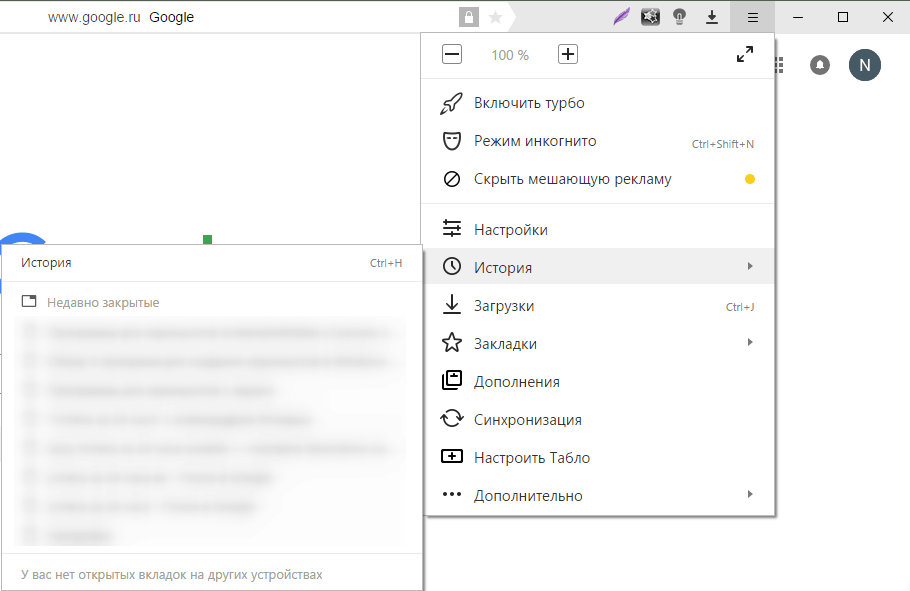Click the yellow dot indicator next to ad blocking
The width and height of the screenshot is (910, 591).
point(750,179)
